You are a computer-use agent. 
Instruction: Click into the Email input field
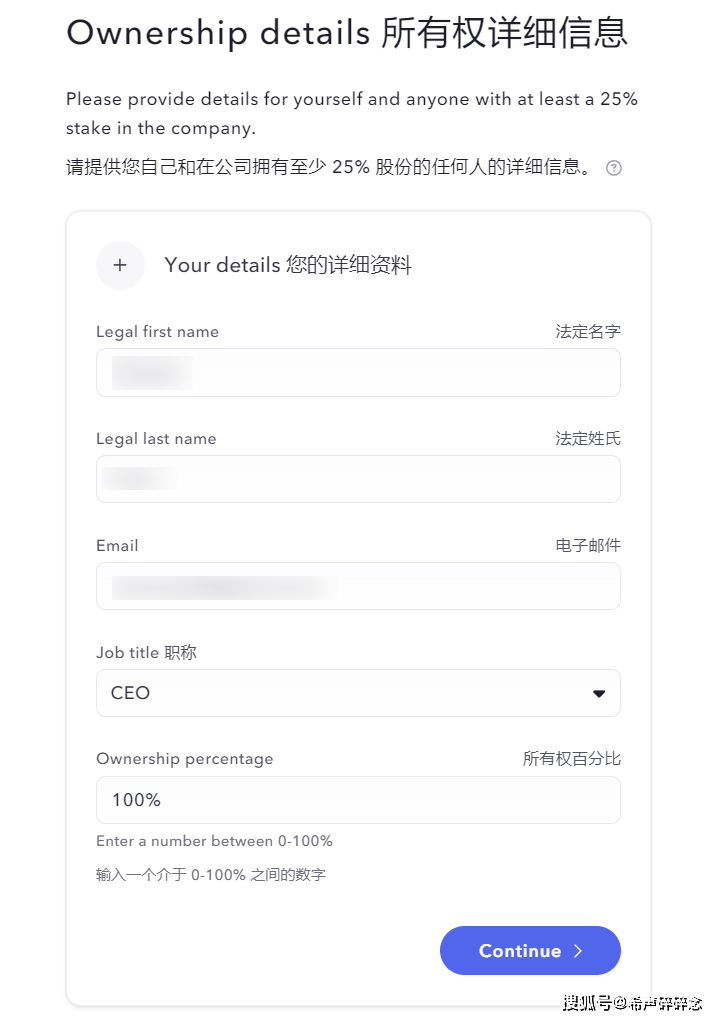click(x=358, y=586)
